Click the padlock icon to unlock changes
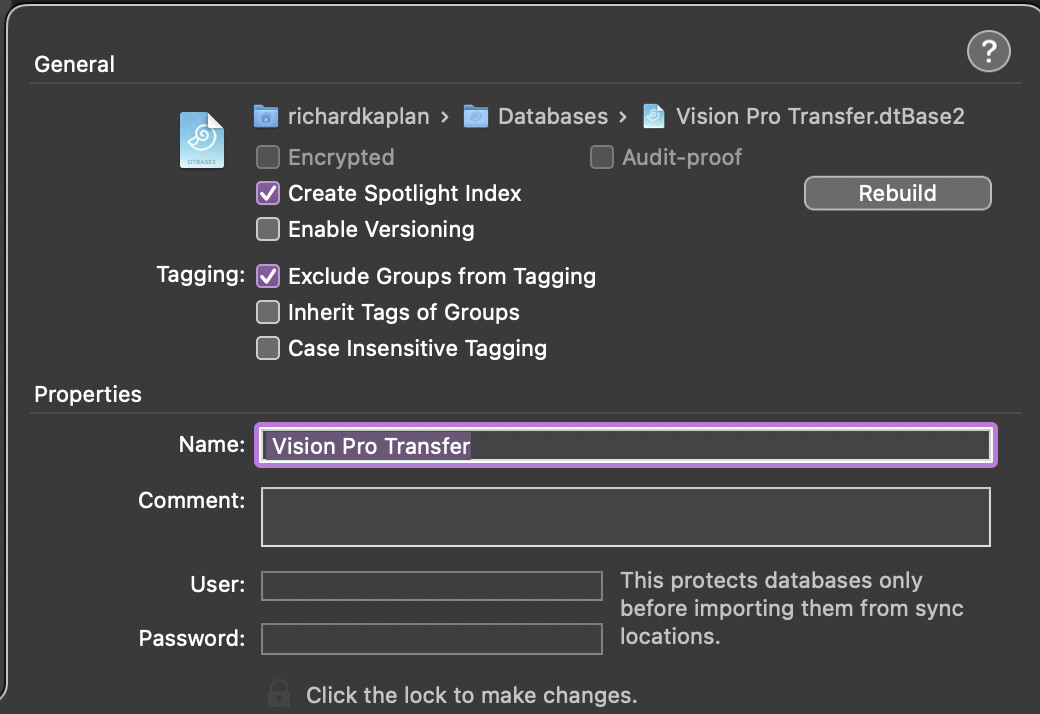The height and width of the screenshot is (714, 1040). click(279, 694)
